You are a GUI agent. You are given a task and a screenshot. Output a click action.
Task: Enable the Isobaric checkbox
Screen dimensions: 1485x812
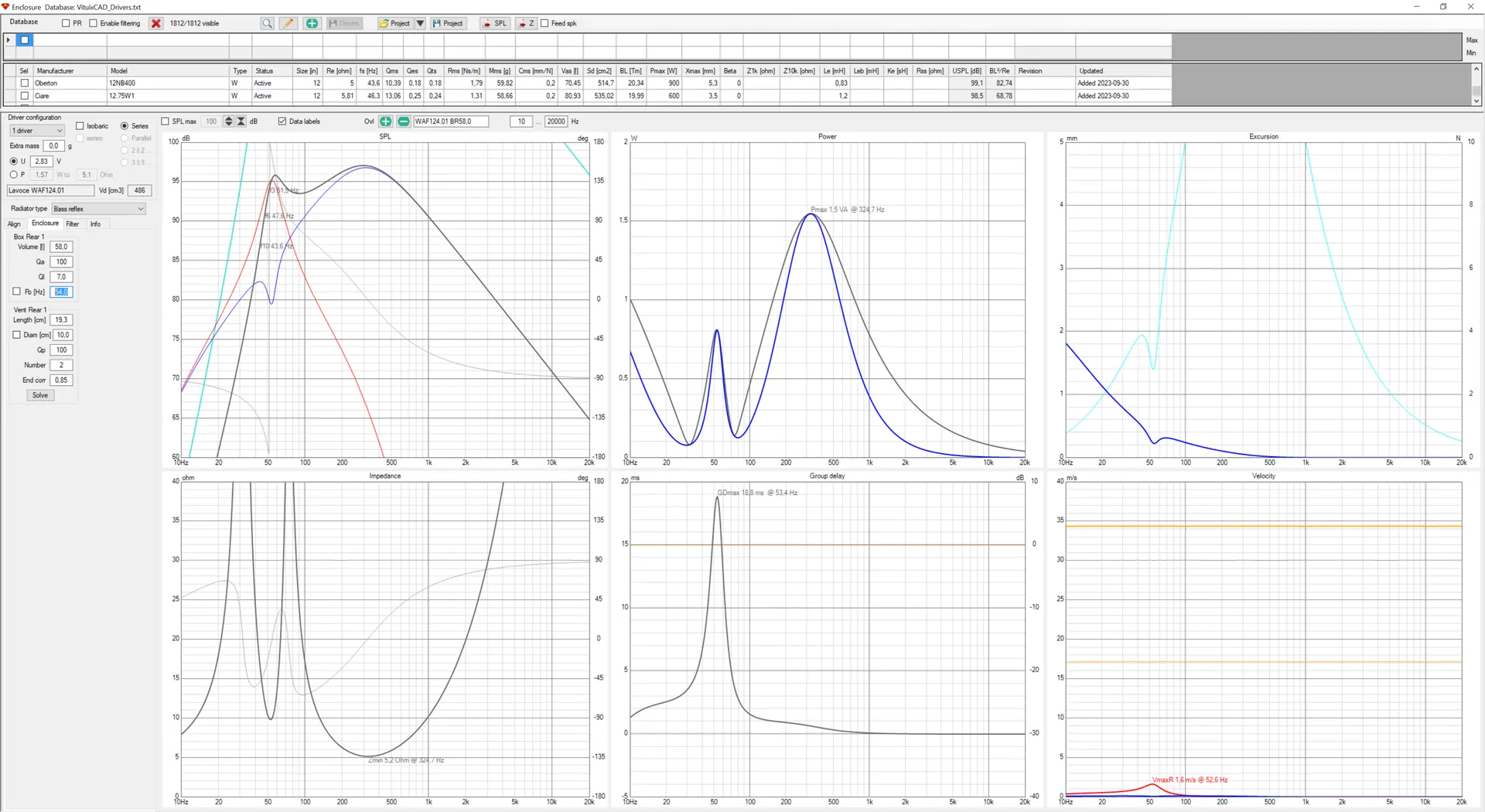80,126
